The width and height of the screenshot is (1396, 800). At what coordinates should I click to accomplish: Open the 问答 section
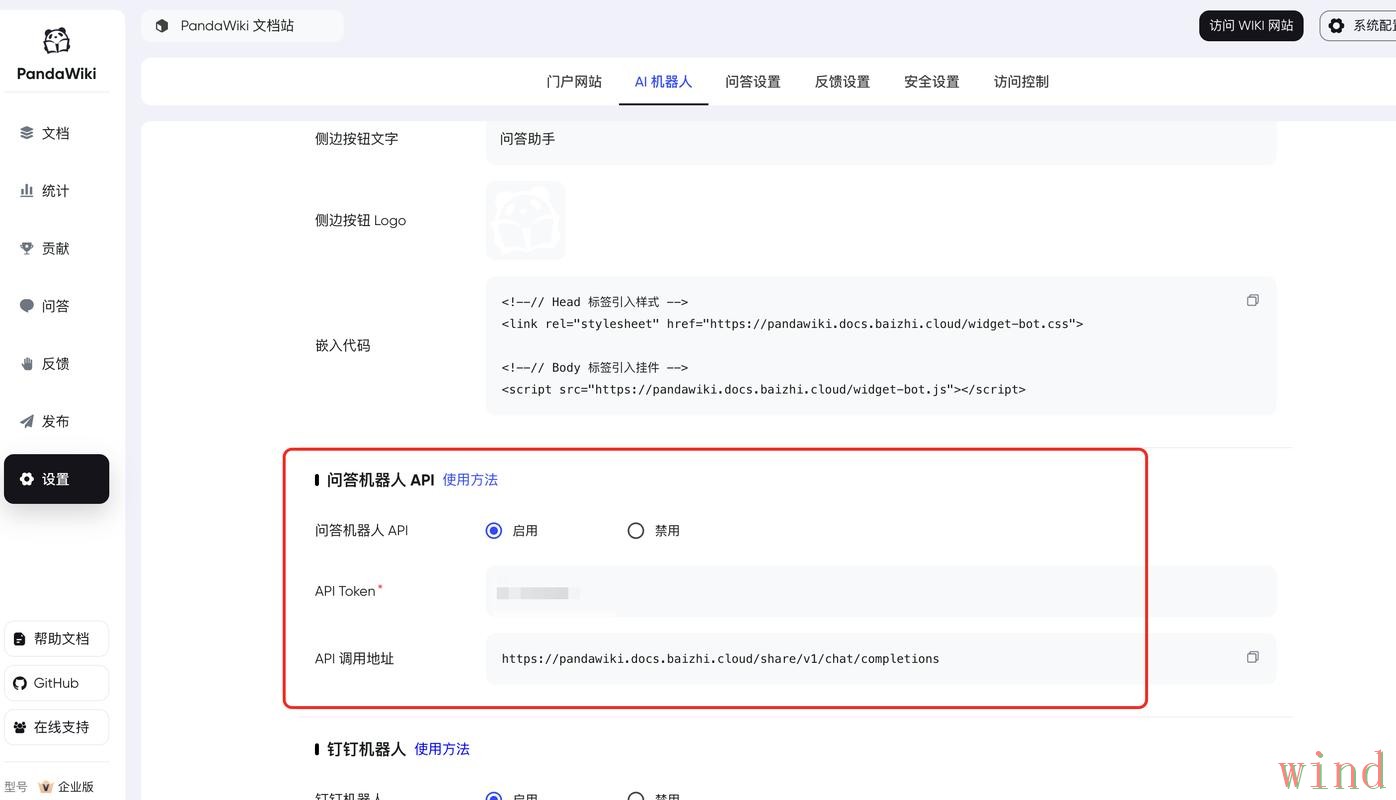tap(55, 304)
